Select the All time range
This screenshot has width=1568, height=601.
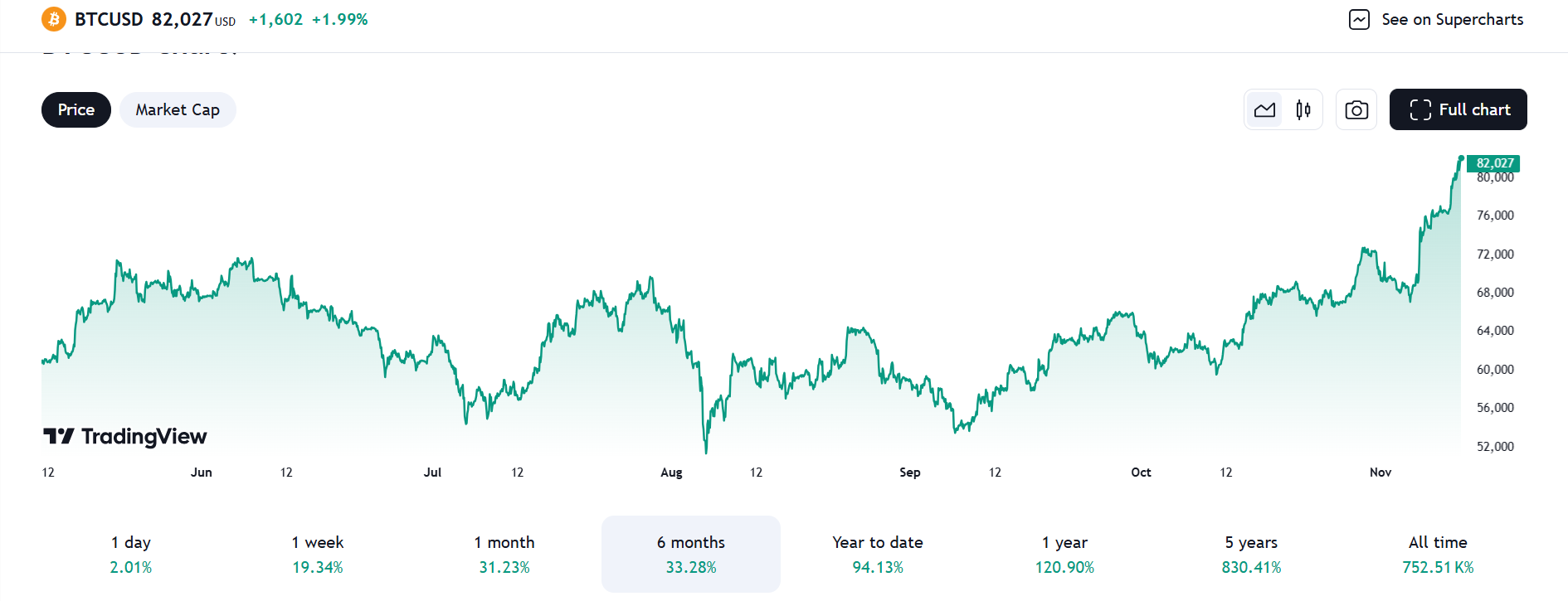point(1438,554)
